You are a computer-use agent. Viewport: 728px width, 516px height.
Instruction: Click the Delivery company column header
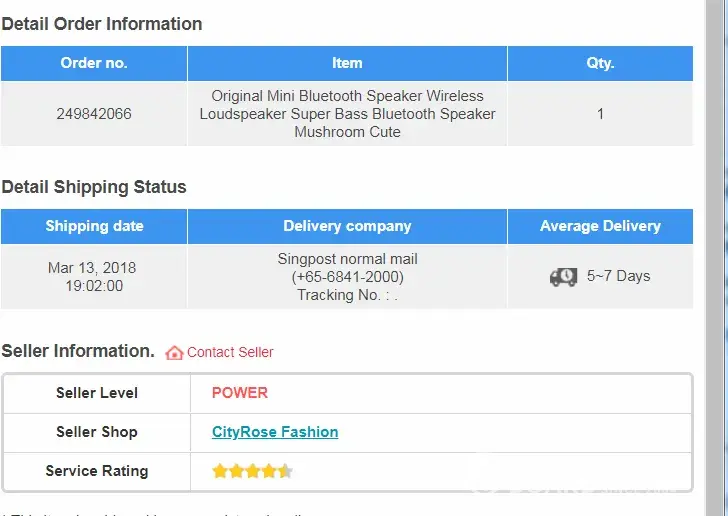(347, 226)
